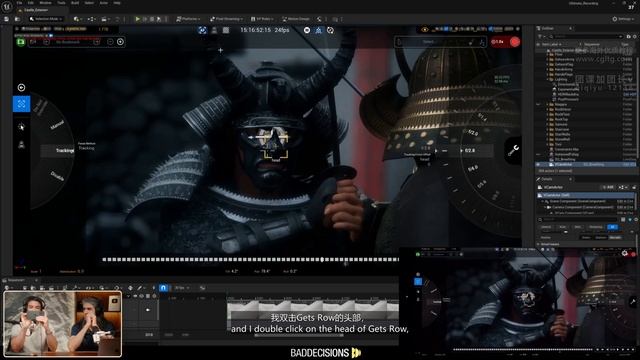Select the General filter button in Details

(x=546, y=227)
